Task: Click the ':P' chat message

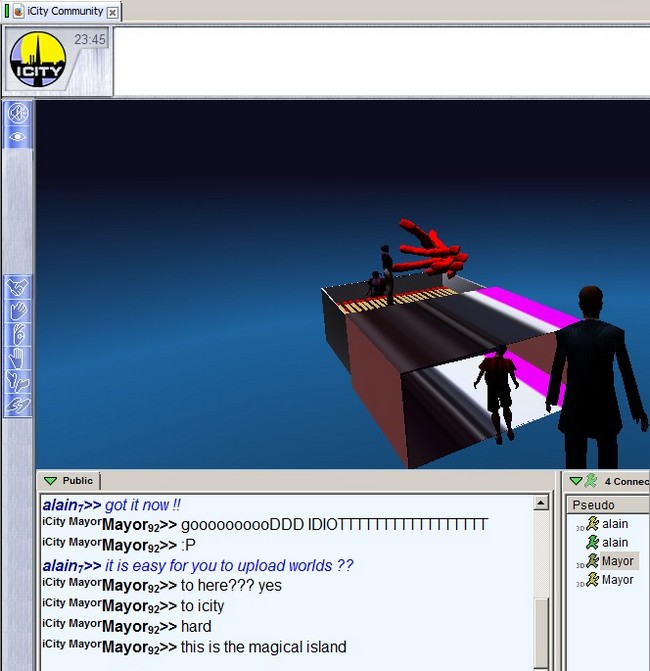Action: pyautogui.click(x=188, y=545)
